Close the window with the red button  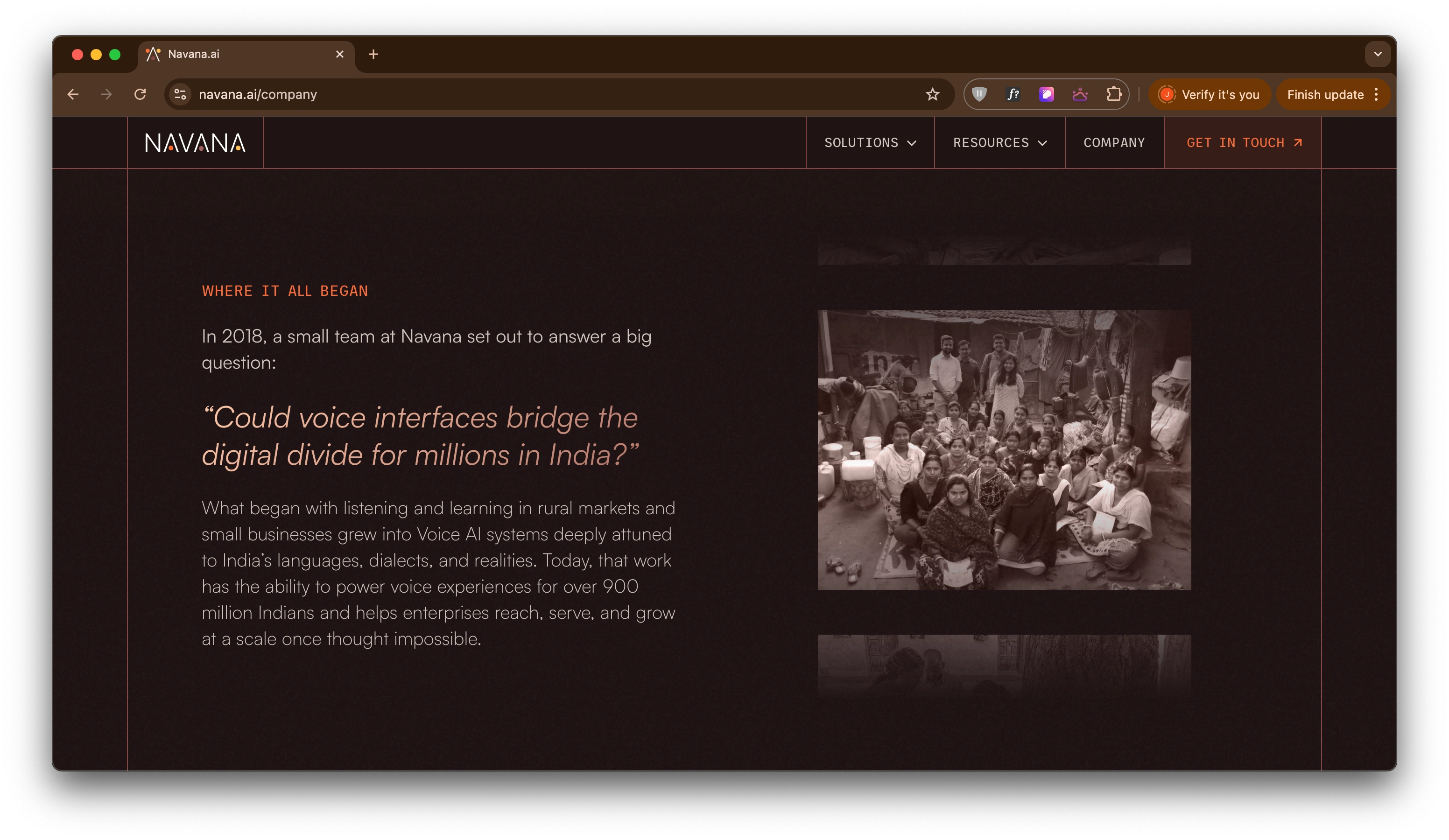point(77,54)
